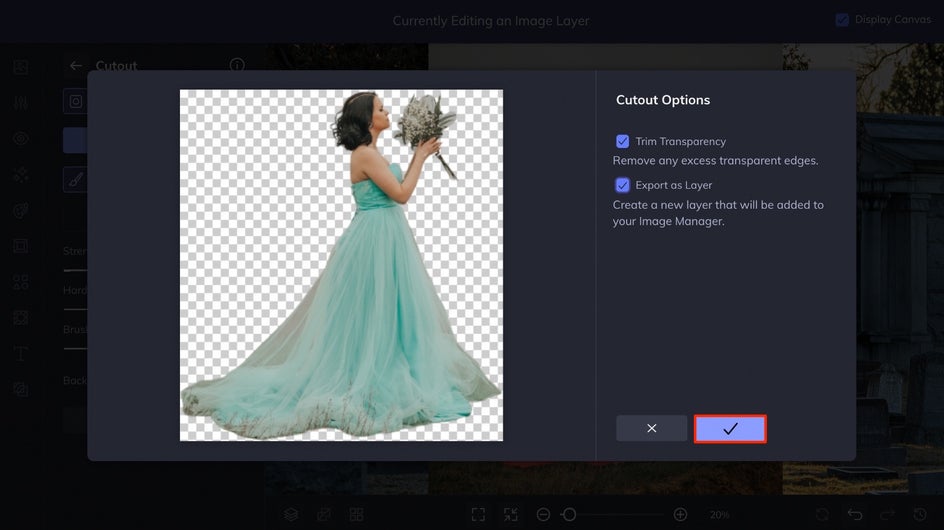Open the Graphics shapes icon in the sidebar
The height and width of the screenshot is (530, 944).
pos(20,282)
